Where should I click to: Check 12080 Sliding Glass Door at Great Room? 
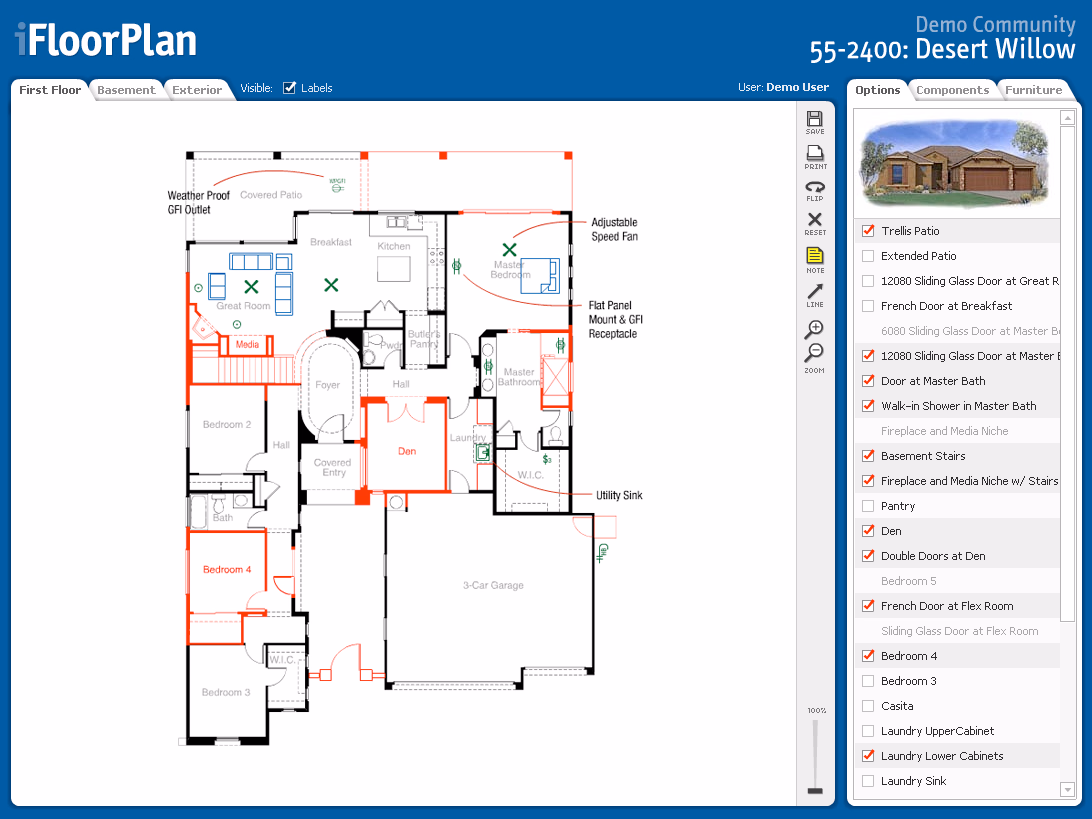tap(868, 281)
